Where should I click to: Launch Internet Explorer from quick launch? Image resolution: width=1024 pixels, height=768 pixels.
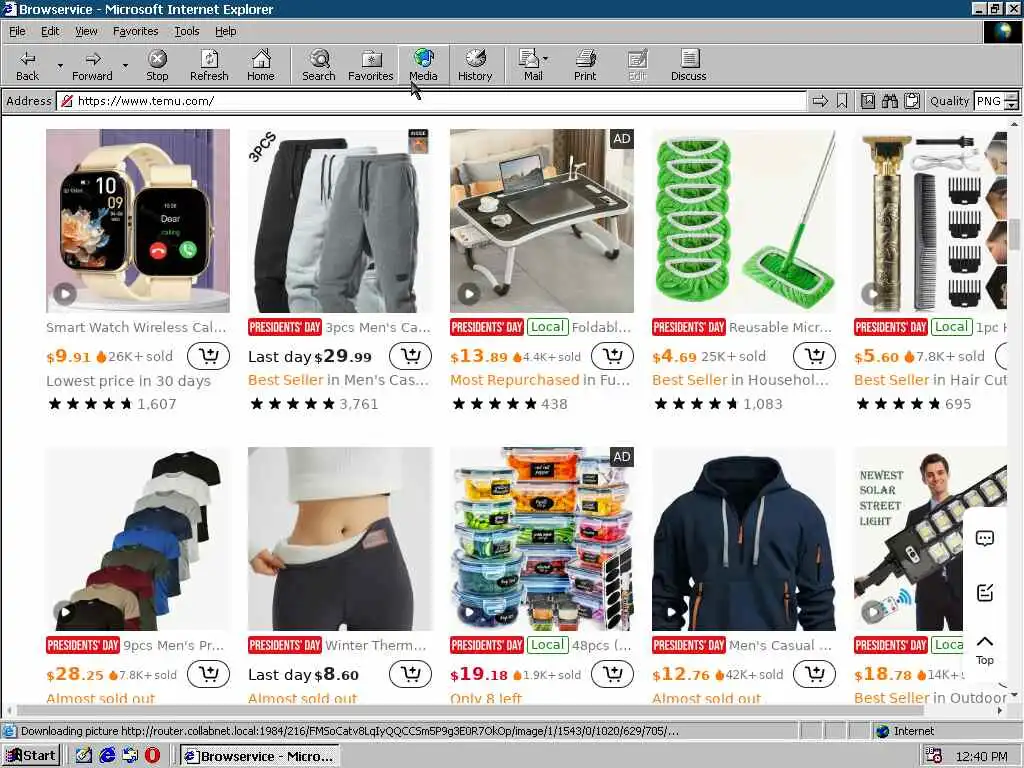tap(106, 756)
